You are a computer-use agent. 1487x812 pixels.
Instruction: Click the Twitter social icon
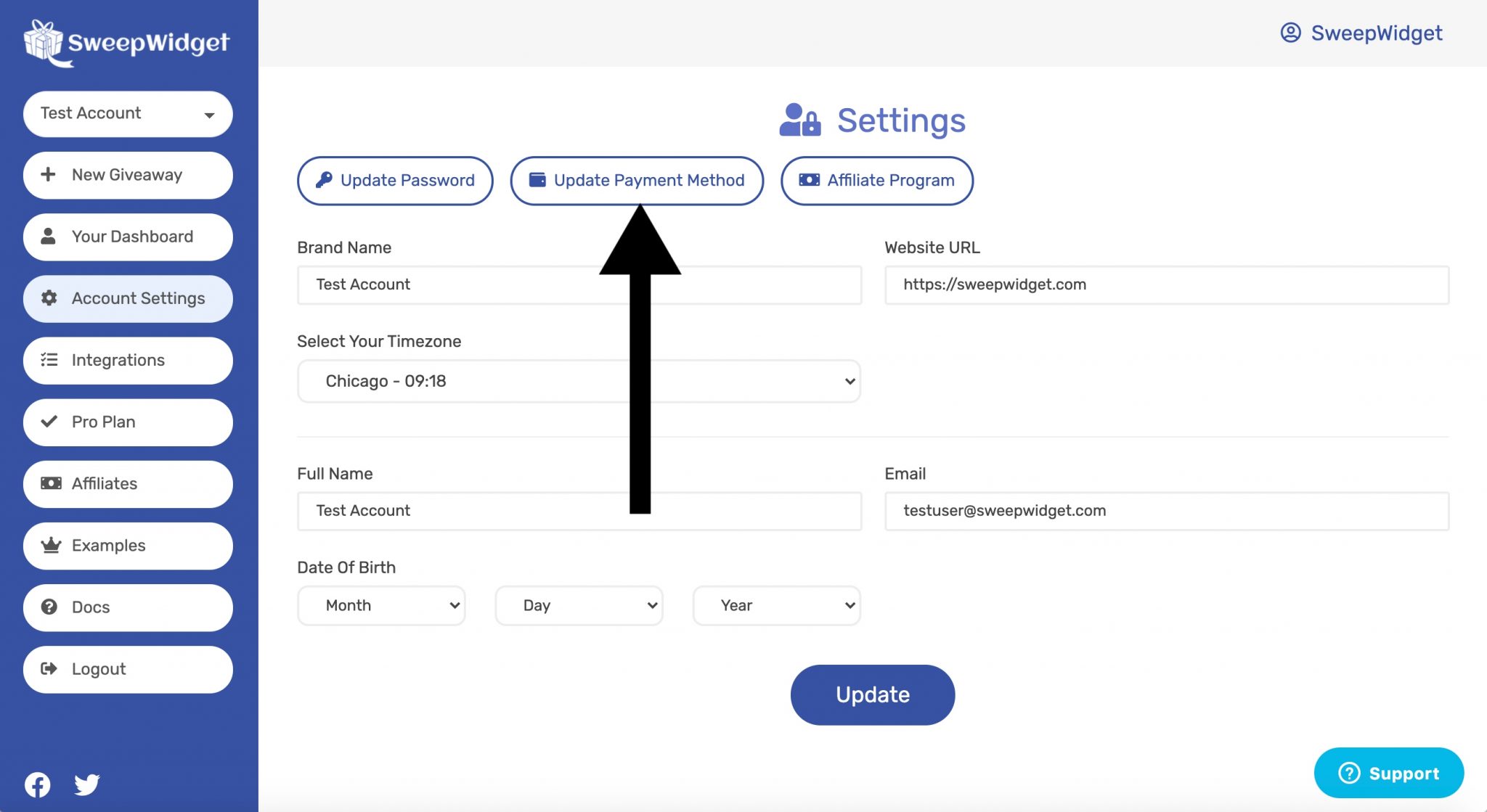point(86,782)
